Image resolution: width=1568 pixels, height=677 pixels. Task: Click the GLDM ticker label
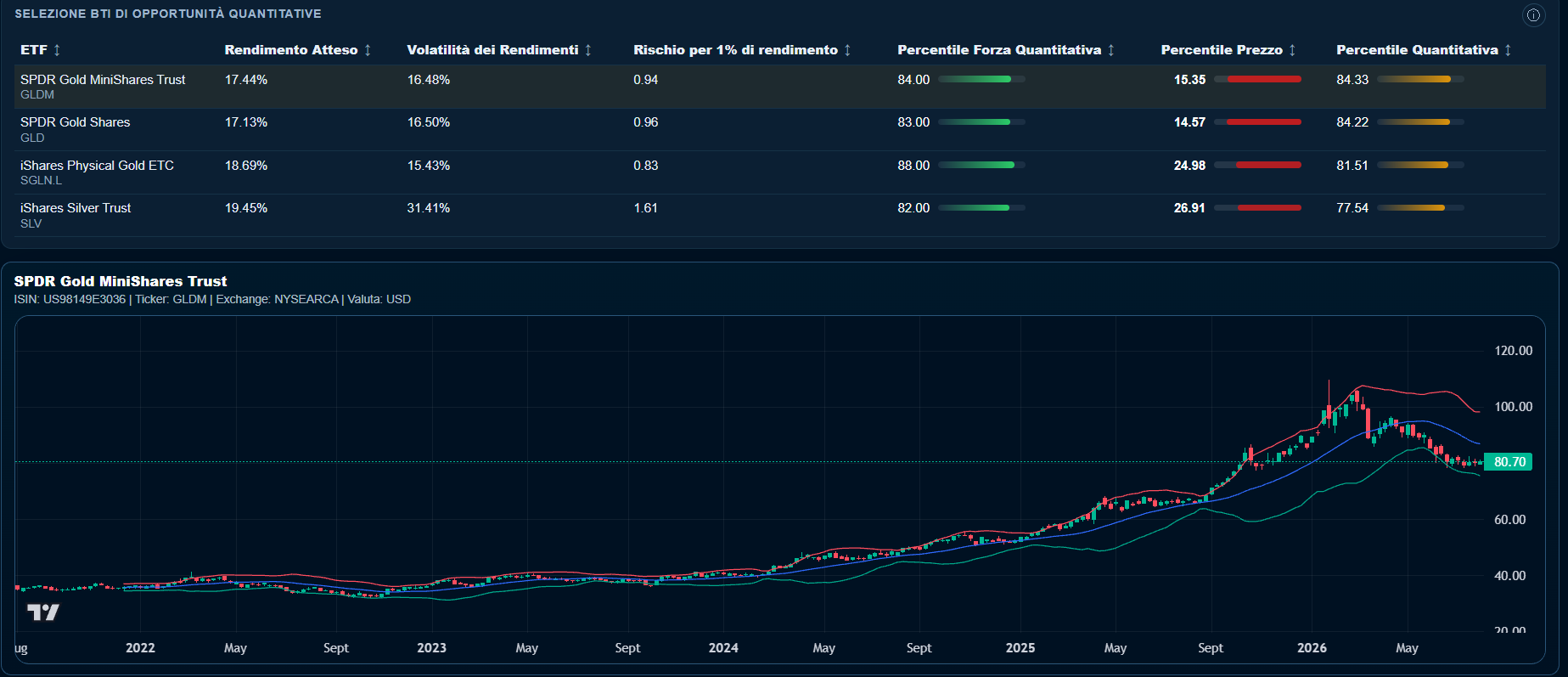coord(37,95)
